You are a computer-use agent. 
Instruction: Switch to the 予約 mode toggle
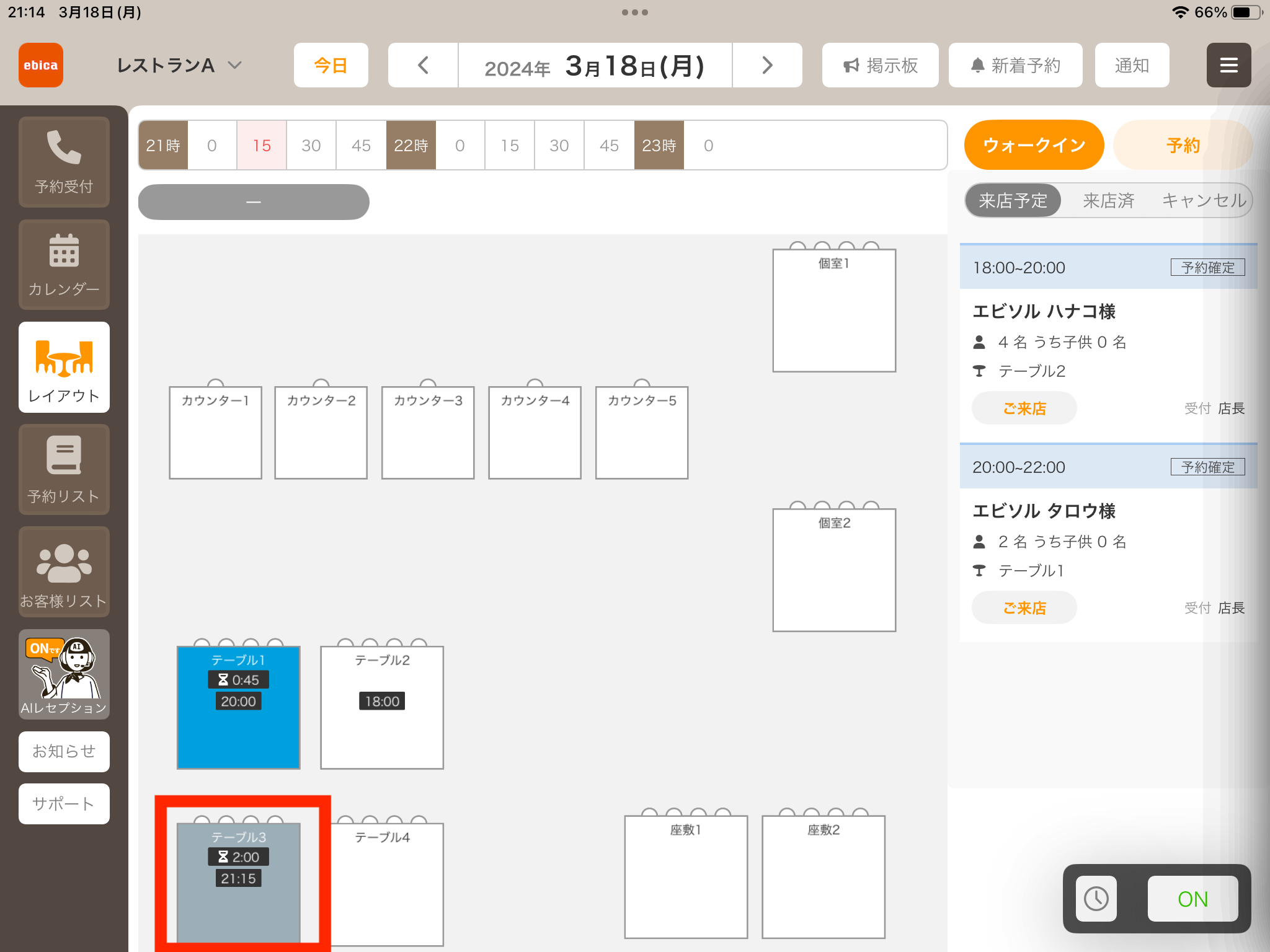pyautogui.click(x=1183, y=145)
